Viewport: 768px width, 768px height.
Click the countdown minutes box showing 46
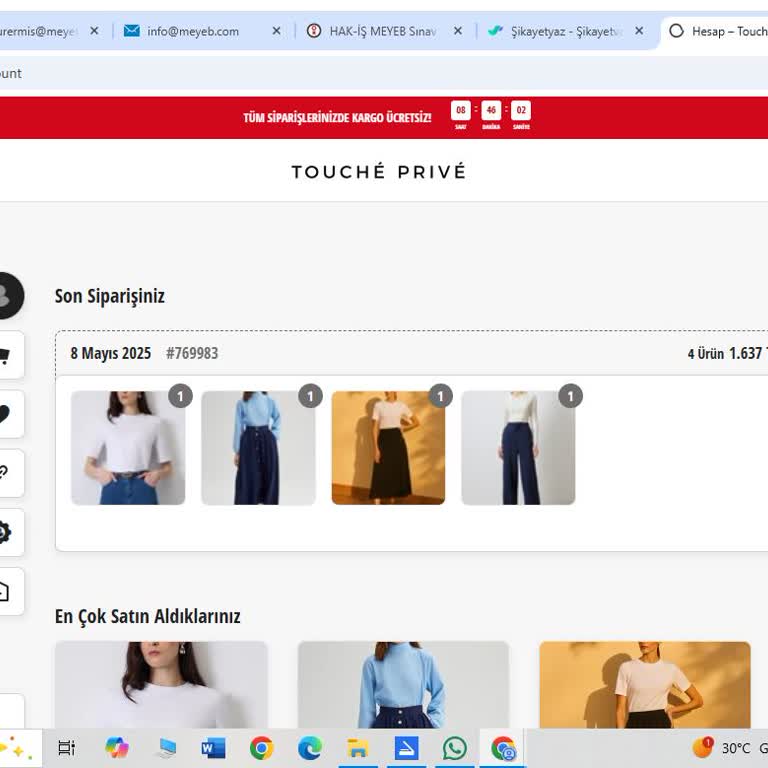point(491,110)
